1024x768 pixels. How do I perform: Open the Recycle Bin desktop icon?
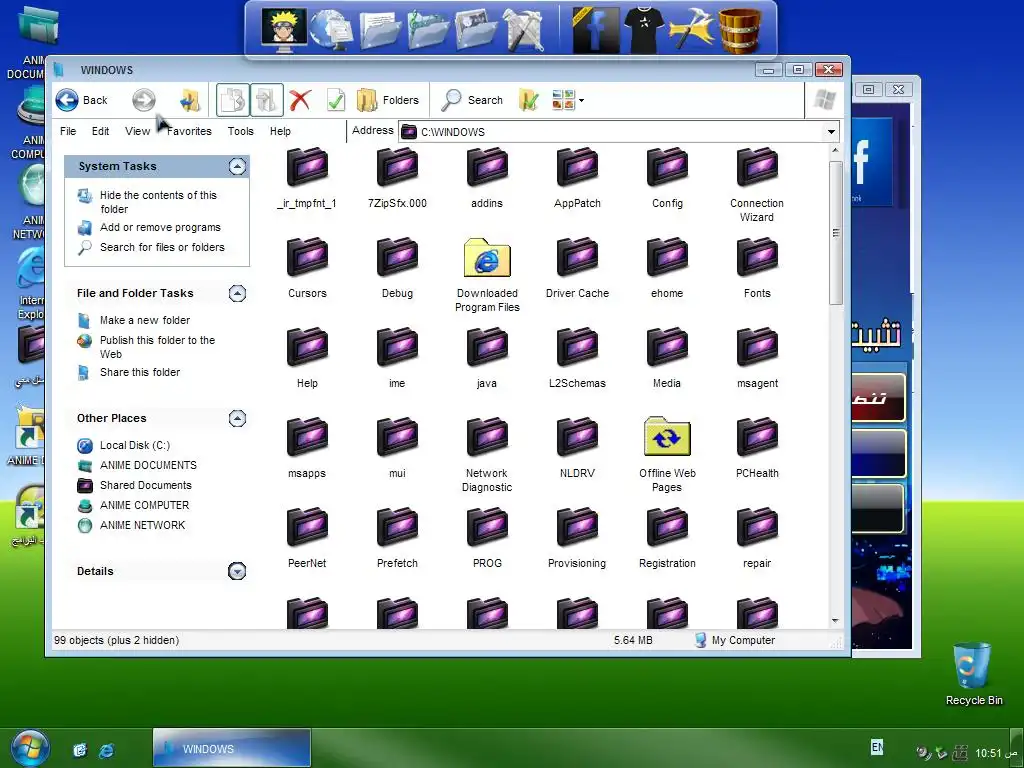click(974, 675)
